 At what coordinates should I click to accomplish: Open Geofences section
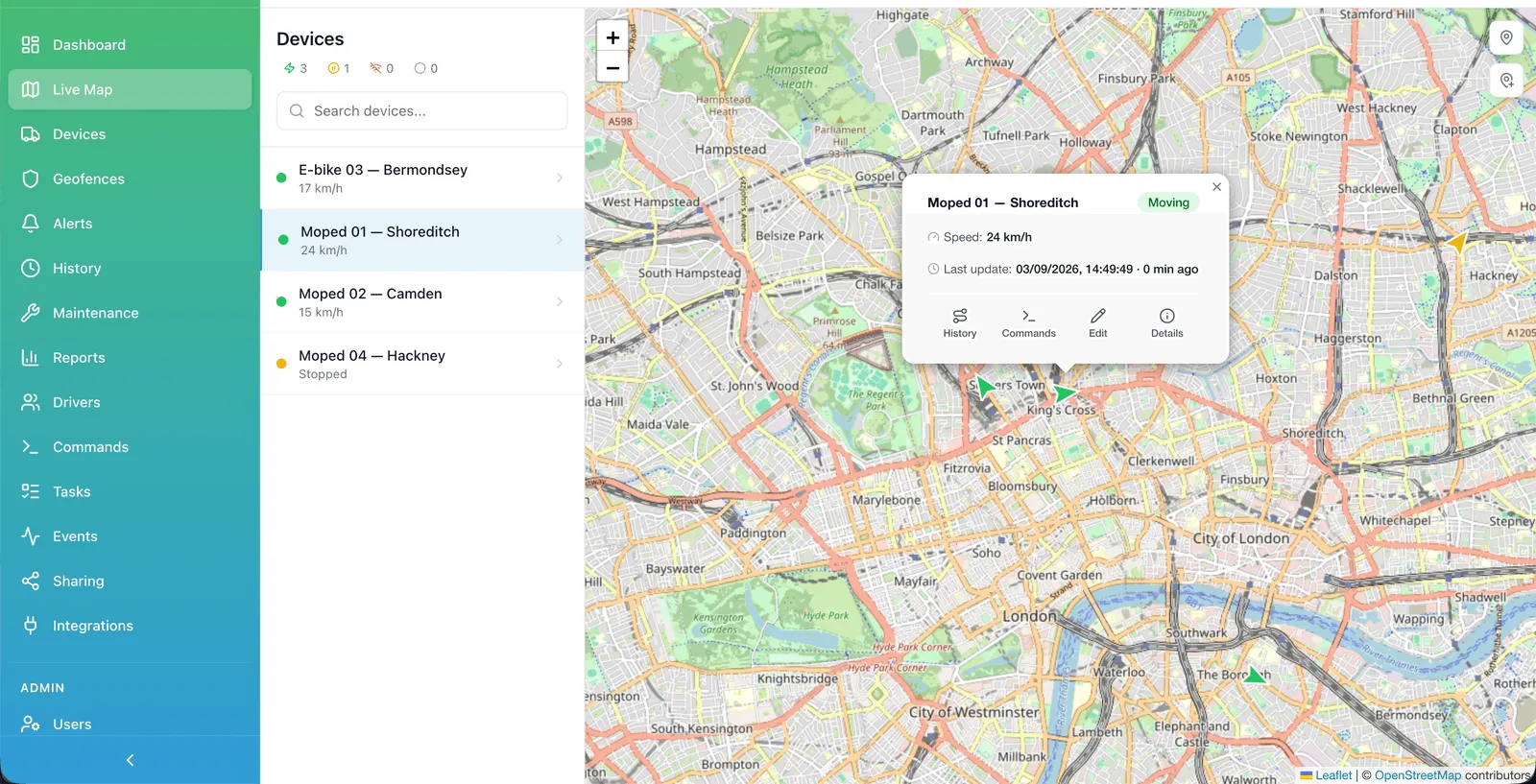pos(130,178)
